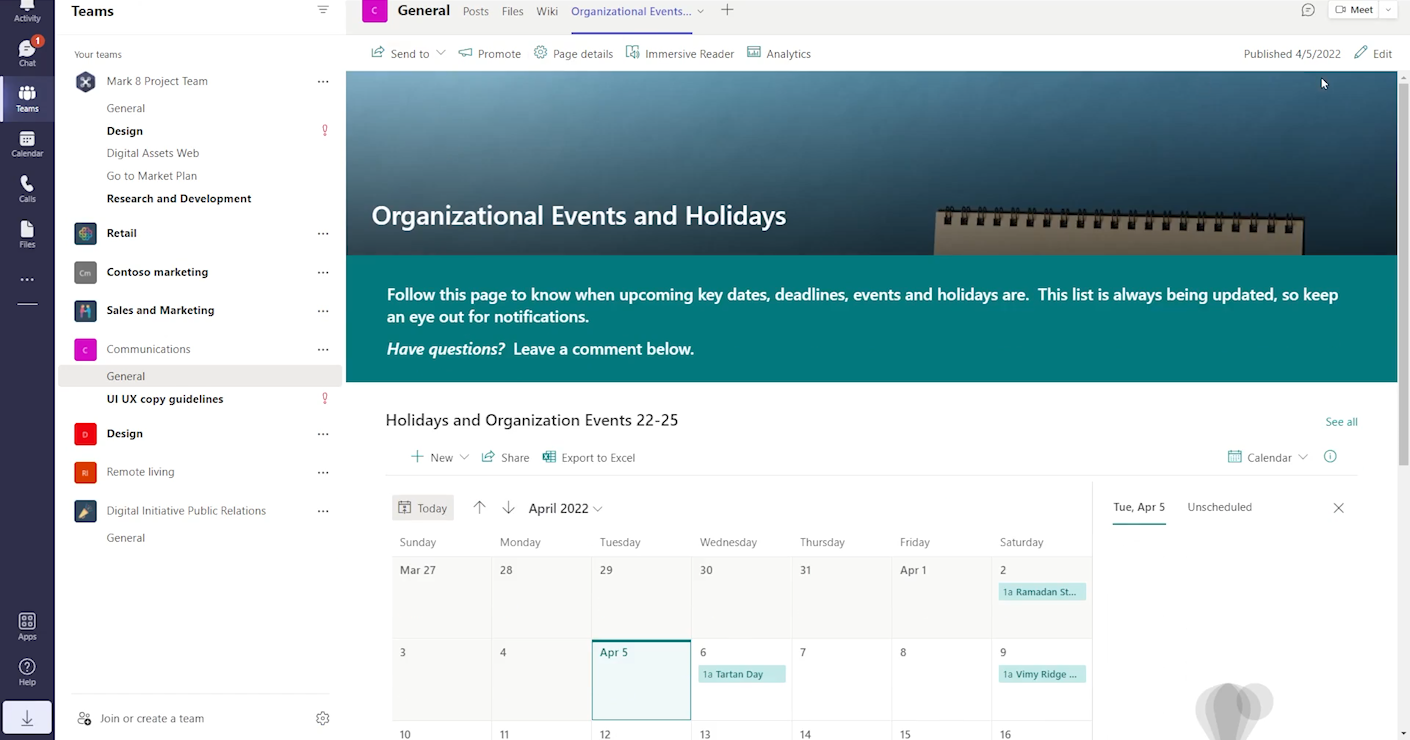The height and width of the screenshot is (740, 1410).
Task: Click the list info icon
Action: [x=1330, y=456]
